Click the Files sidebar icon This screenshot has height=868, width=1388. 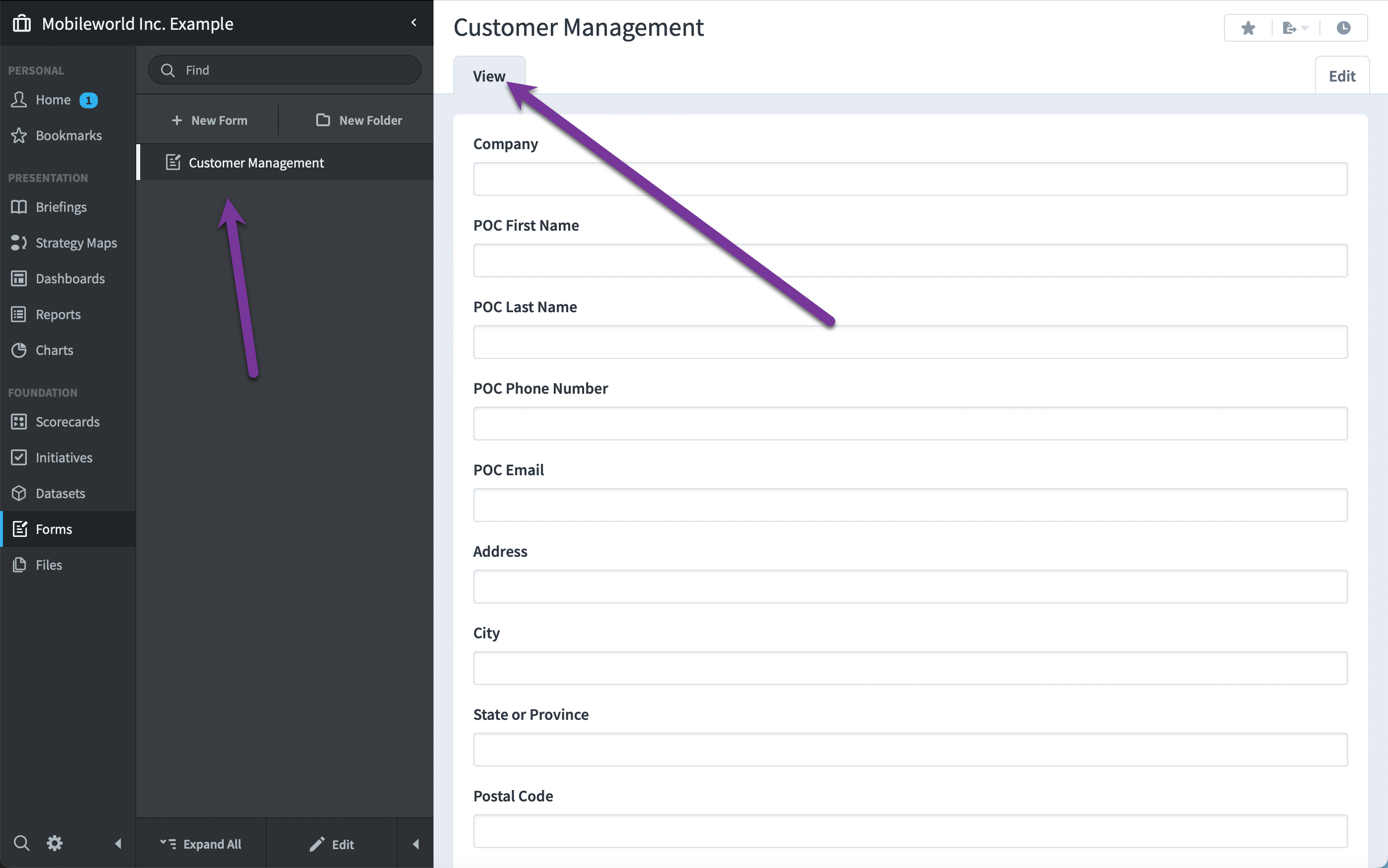(19, 565)
